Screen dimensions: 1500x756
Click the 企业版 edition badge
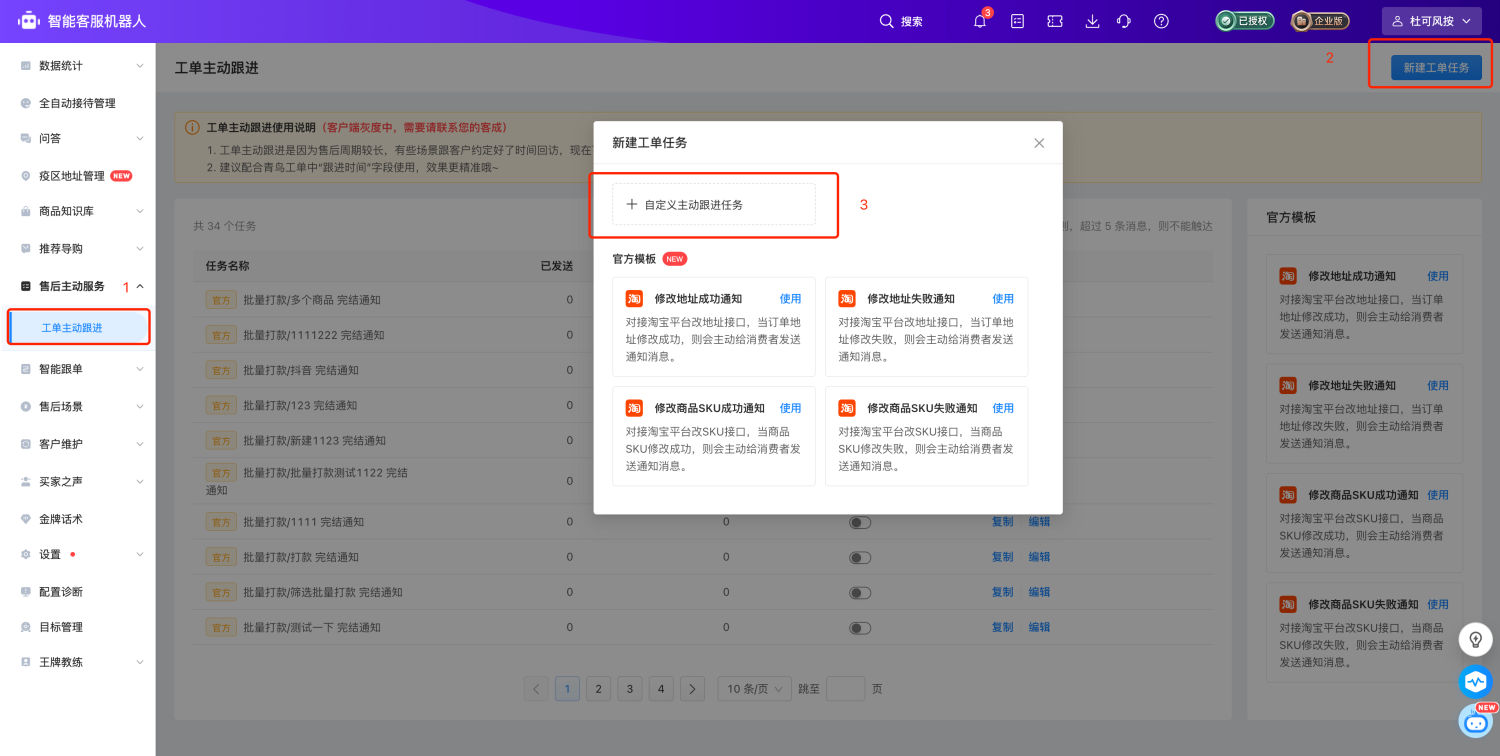tap(1320, 21)
